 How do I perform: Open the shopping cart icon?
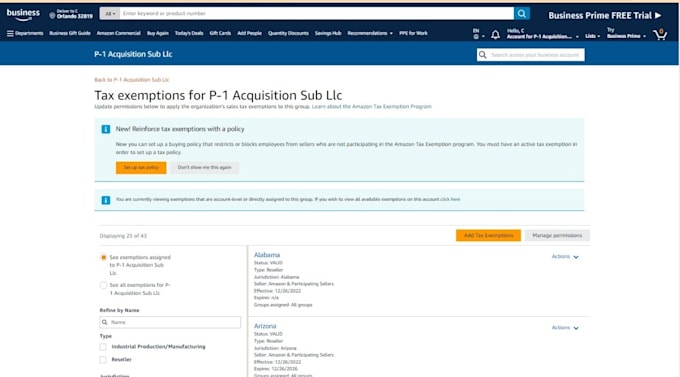(x=660, y=34)
